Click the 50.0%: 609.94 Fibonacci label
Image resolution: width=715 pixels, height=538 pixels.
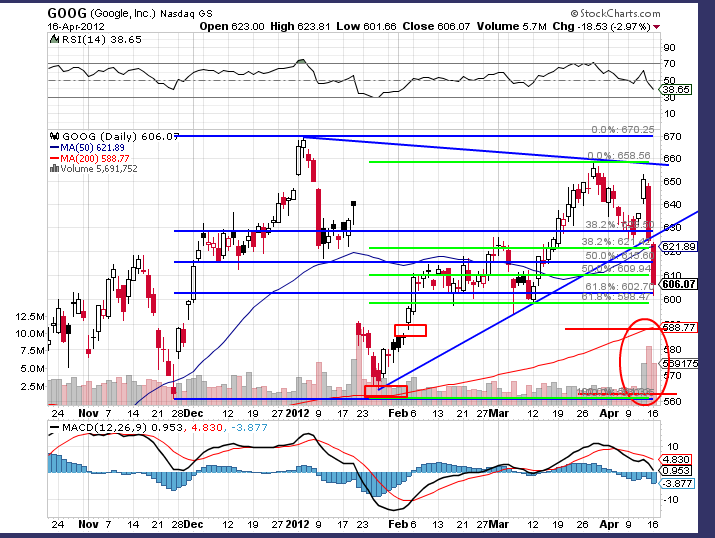tap(619, 269)
